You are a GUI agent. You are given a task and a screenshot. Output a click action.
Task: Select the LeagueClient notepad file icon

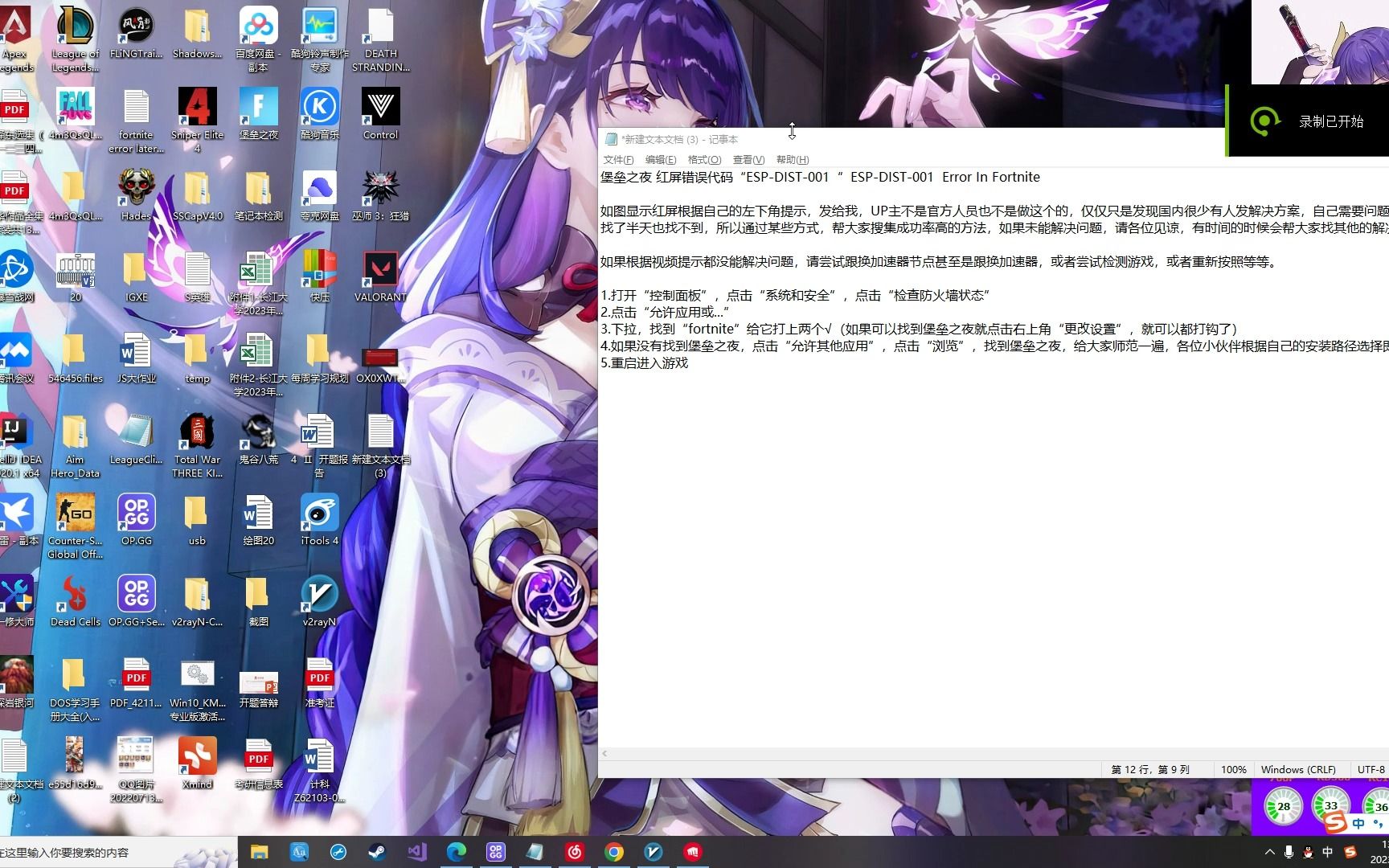point(136,439)
